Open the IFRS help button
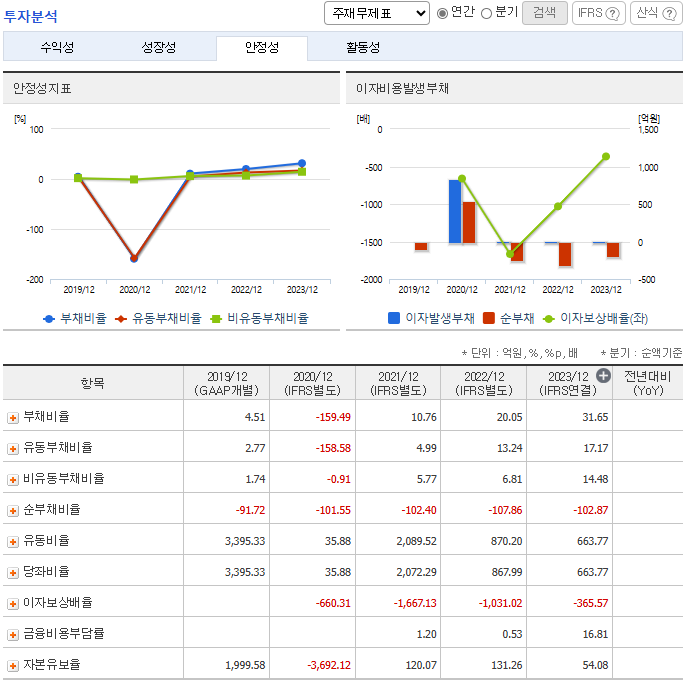The image size is (685, 686). (598, 13)
